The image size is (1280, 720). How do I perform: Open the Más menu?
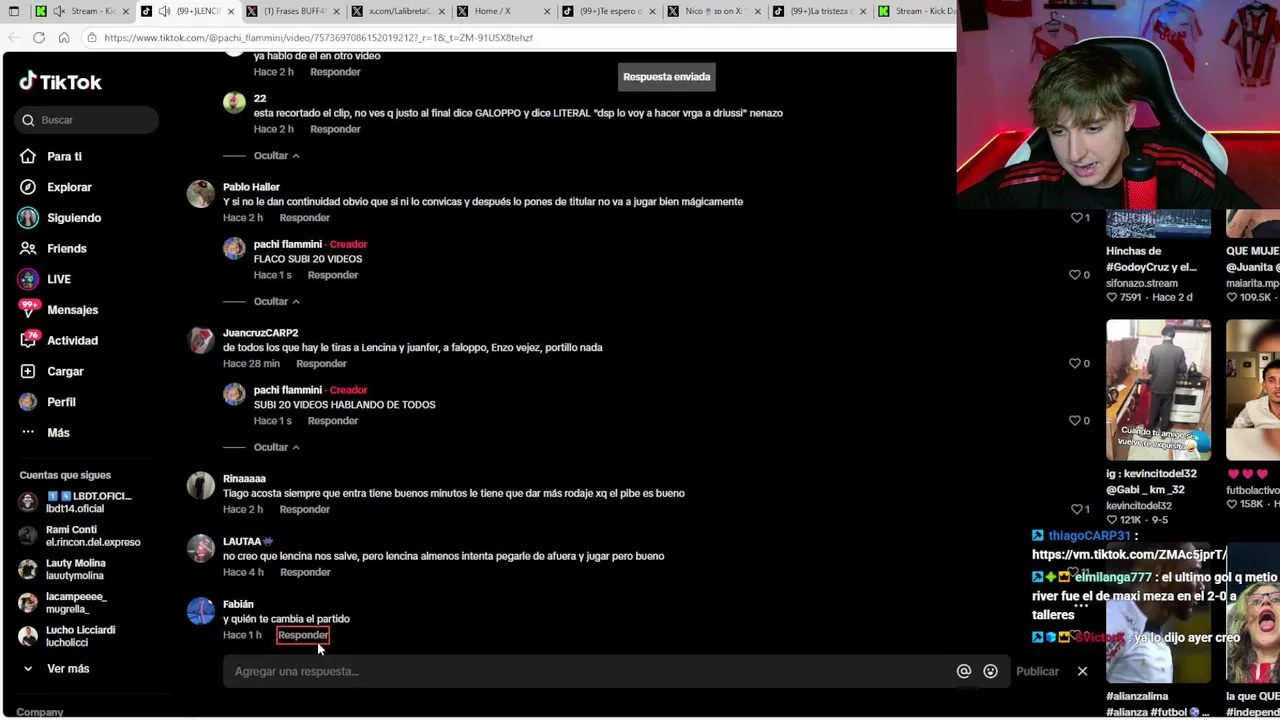point(58,433)
